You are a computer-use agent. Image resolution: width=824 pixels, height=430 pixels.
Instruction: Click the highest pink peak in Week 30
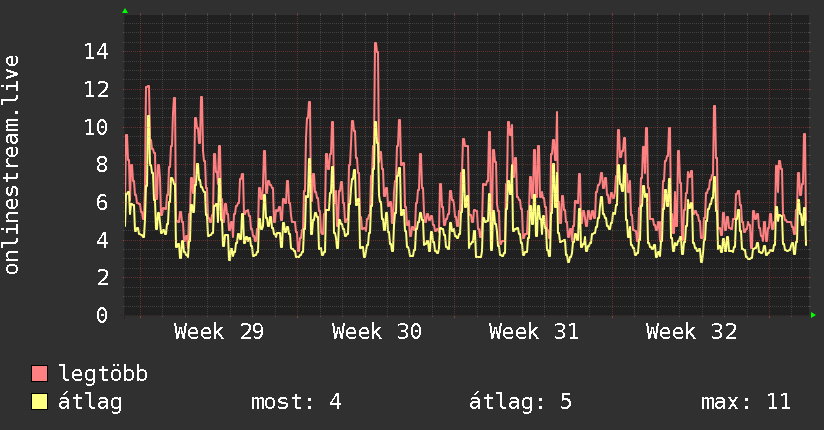point(376,44)
